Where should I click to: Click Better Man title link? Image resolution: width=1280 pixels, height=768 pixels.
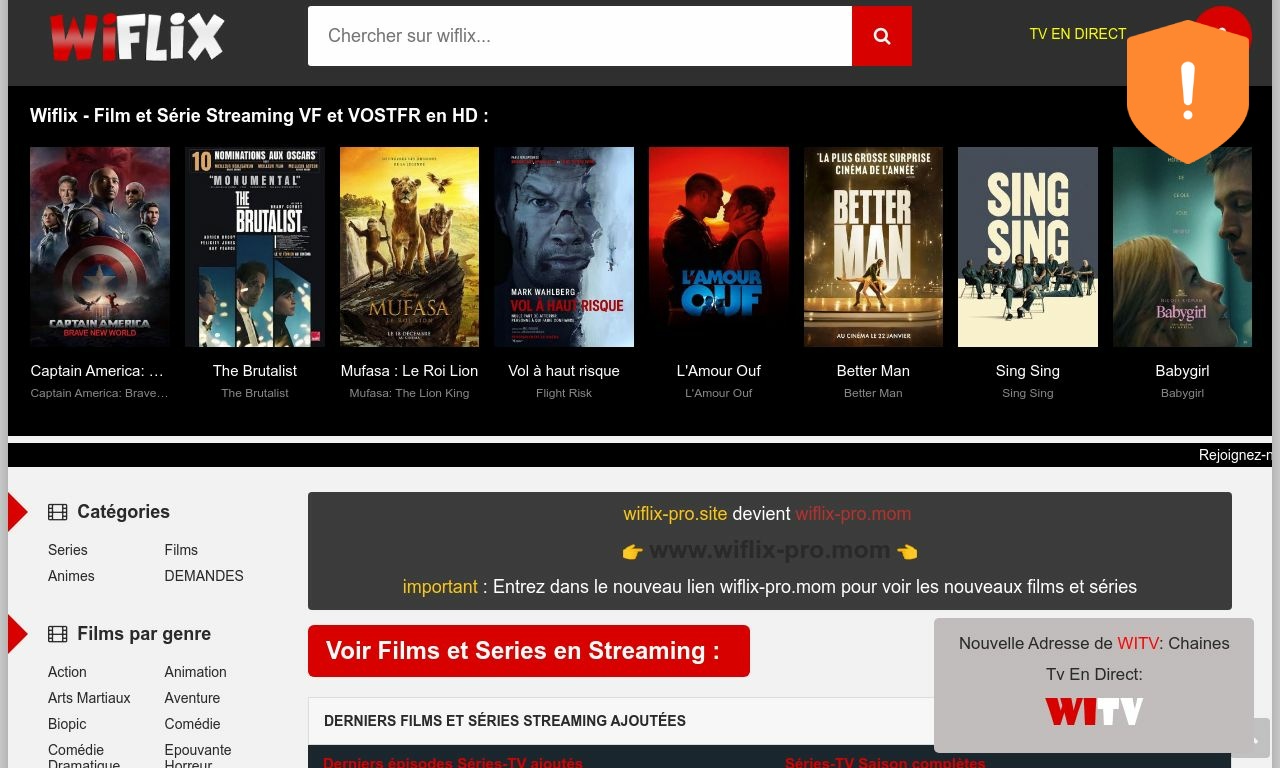(x=873, y=371)
